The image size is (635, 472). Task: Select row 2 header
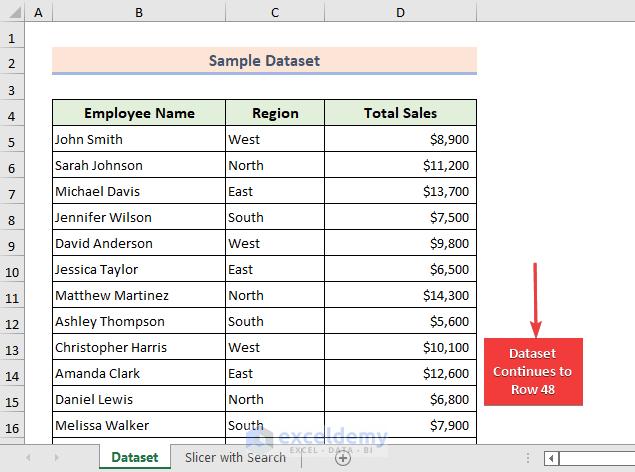coord(12,63)
